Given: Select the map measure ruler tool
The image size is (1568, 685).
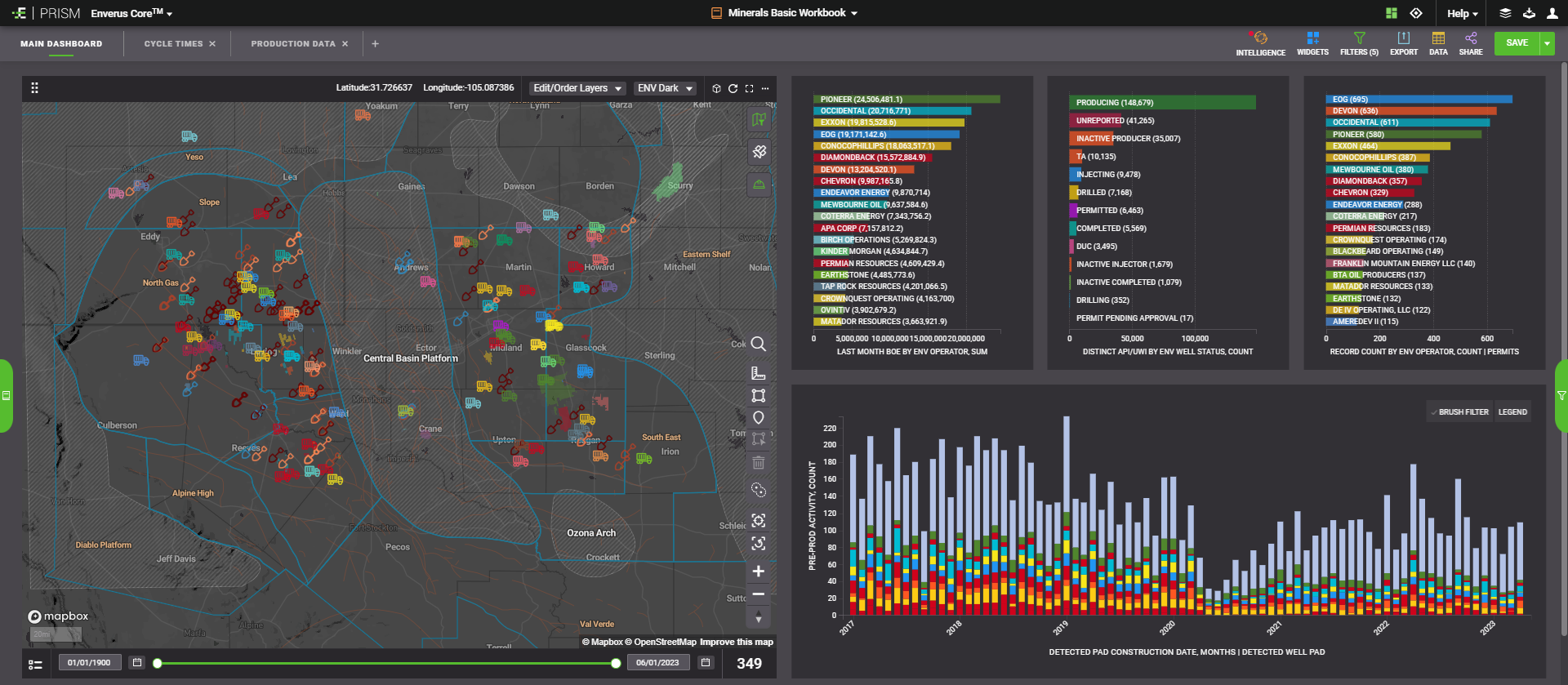Looking at the screenshot, I should tap(758, 373).
